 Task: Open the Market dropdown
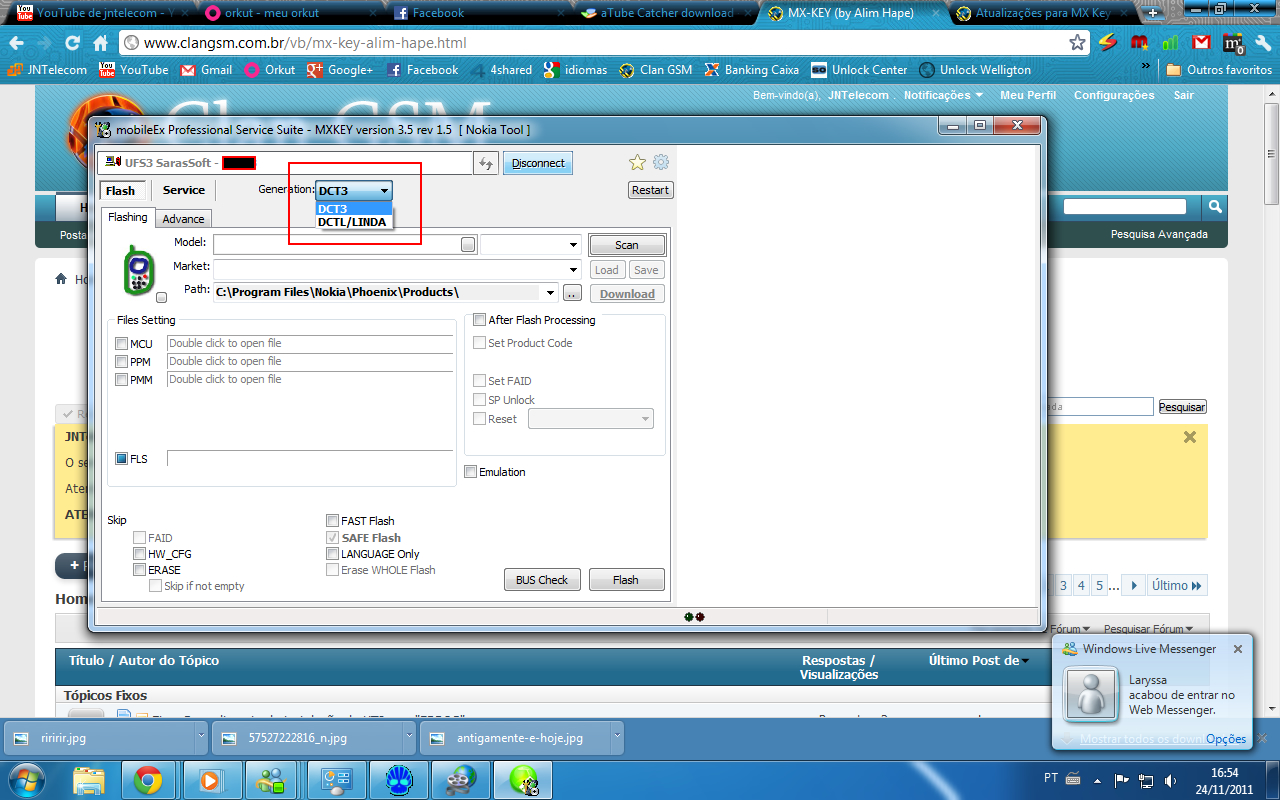[574, 270]
